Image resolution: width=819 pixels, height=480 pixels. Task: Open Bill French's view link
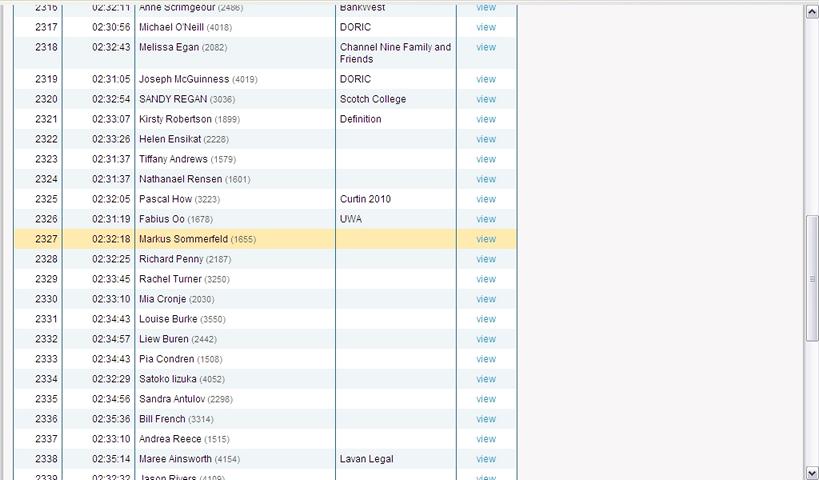(x=486, y=419)
